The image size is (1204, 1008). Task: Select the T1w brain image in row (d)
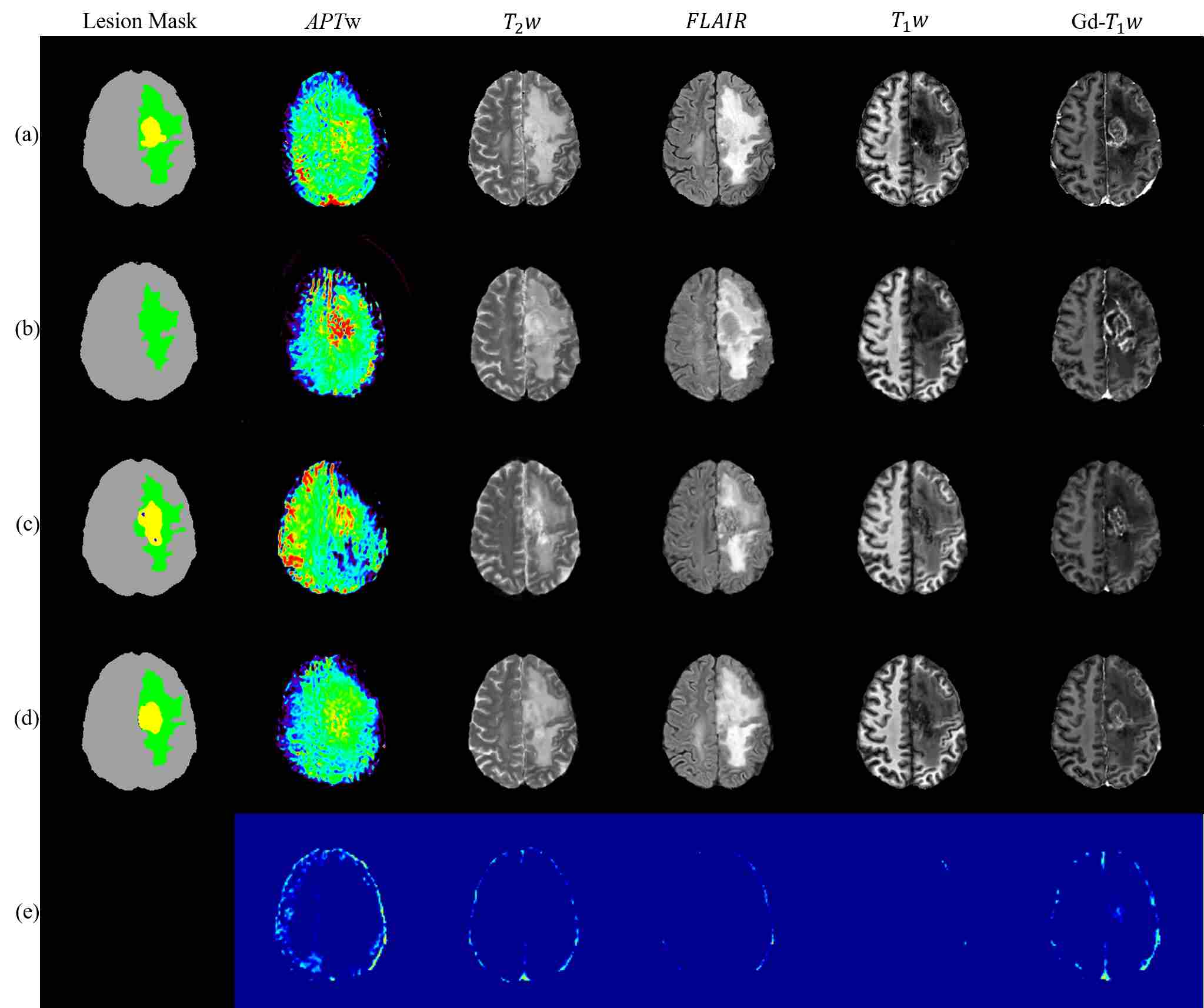912,720
